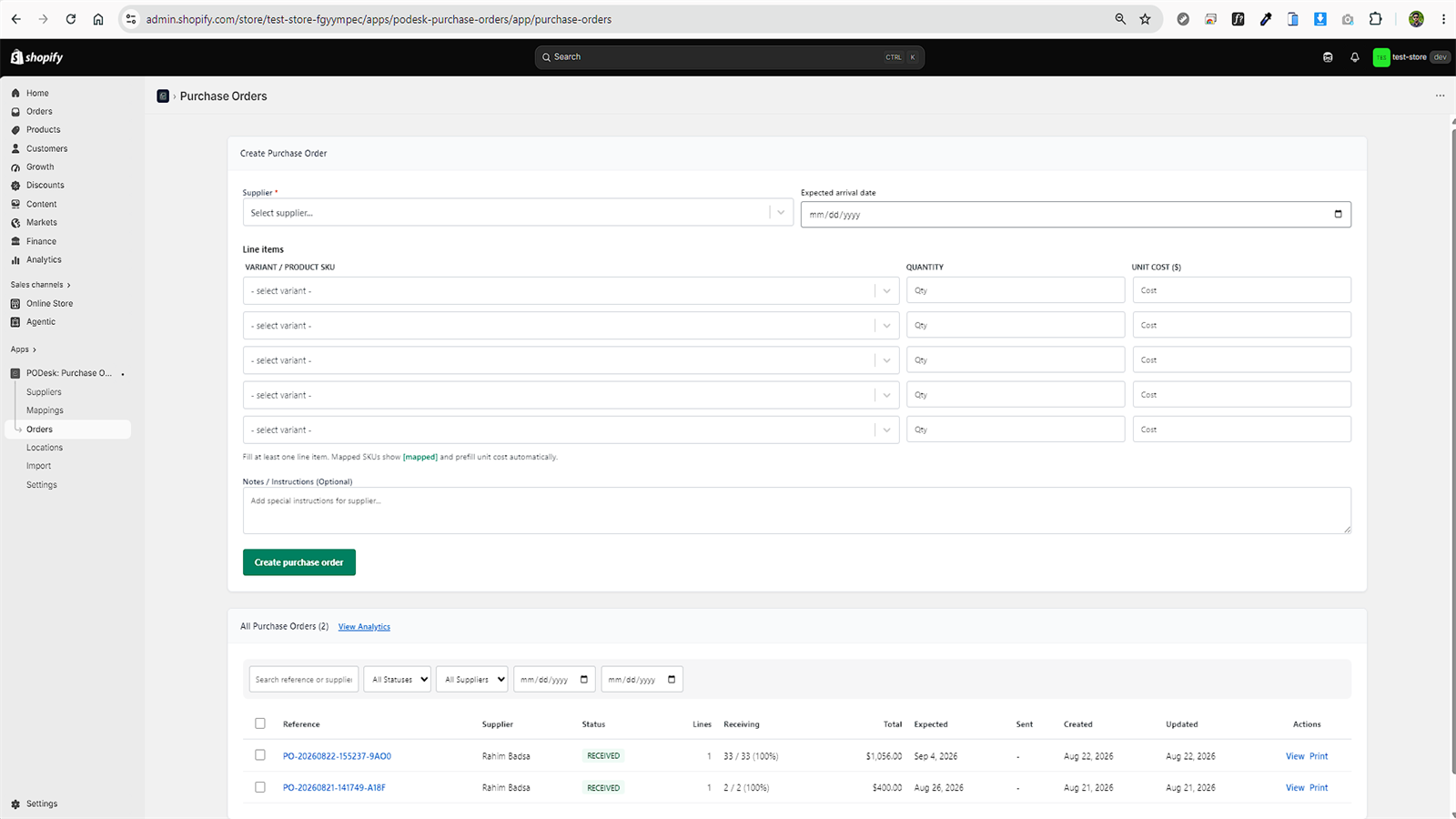The height and width of the screenshot is (819, 1456).
Task: Open Mappings in PODesk submenu
Action: (x=45, y=410)
